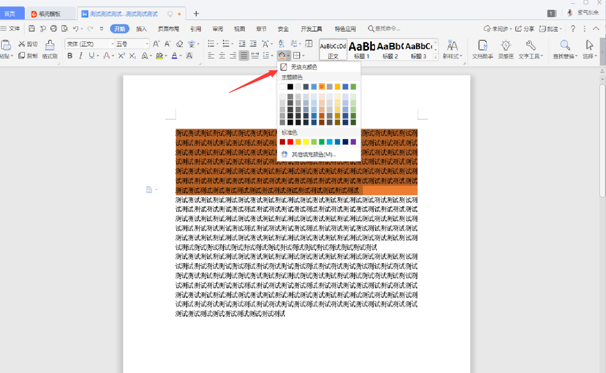Open the References (引用) tab
606x373 pixels.
pos(196,29)
